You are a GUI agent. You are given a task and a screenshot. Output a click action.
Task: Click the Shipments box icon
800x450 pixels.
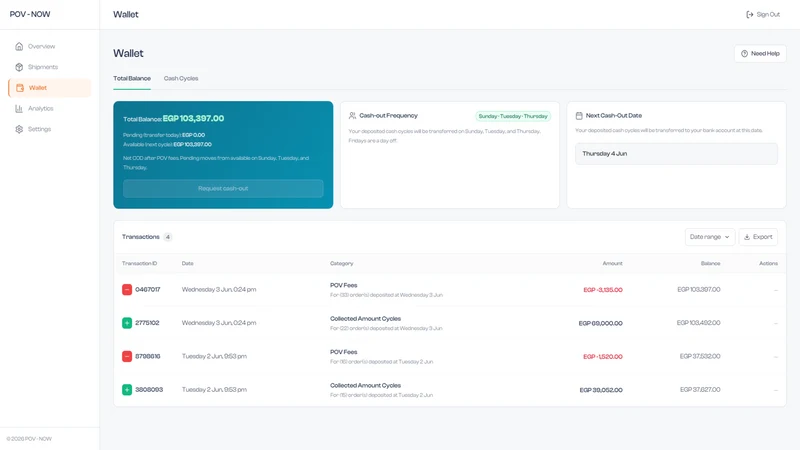(x=19, y=67)
